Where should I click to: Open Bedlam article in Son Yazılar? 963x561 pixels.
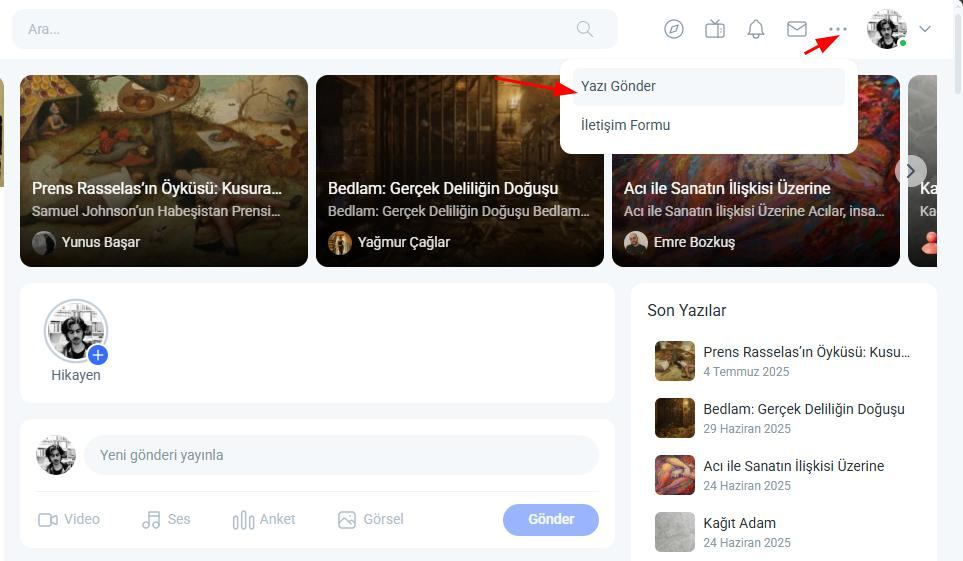[803, 409]
